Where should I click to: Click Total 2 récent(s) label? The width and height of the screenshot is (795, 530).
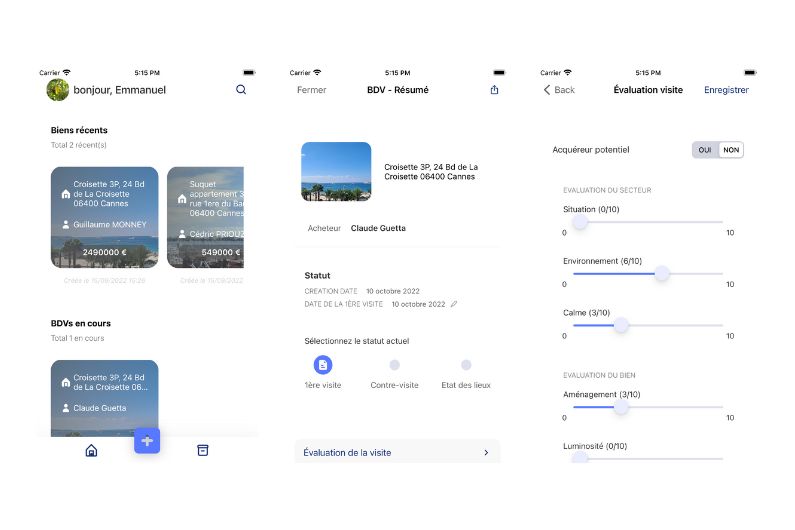[79, 145]
